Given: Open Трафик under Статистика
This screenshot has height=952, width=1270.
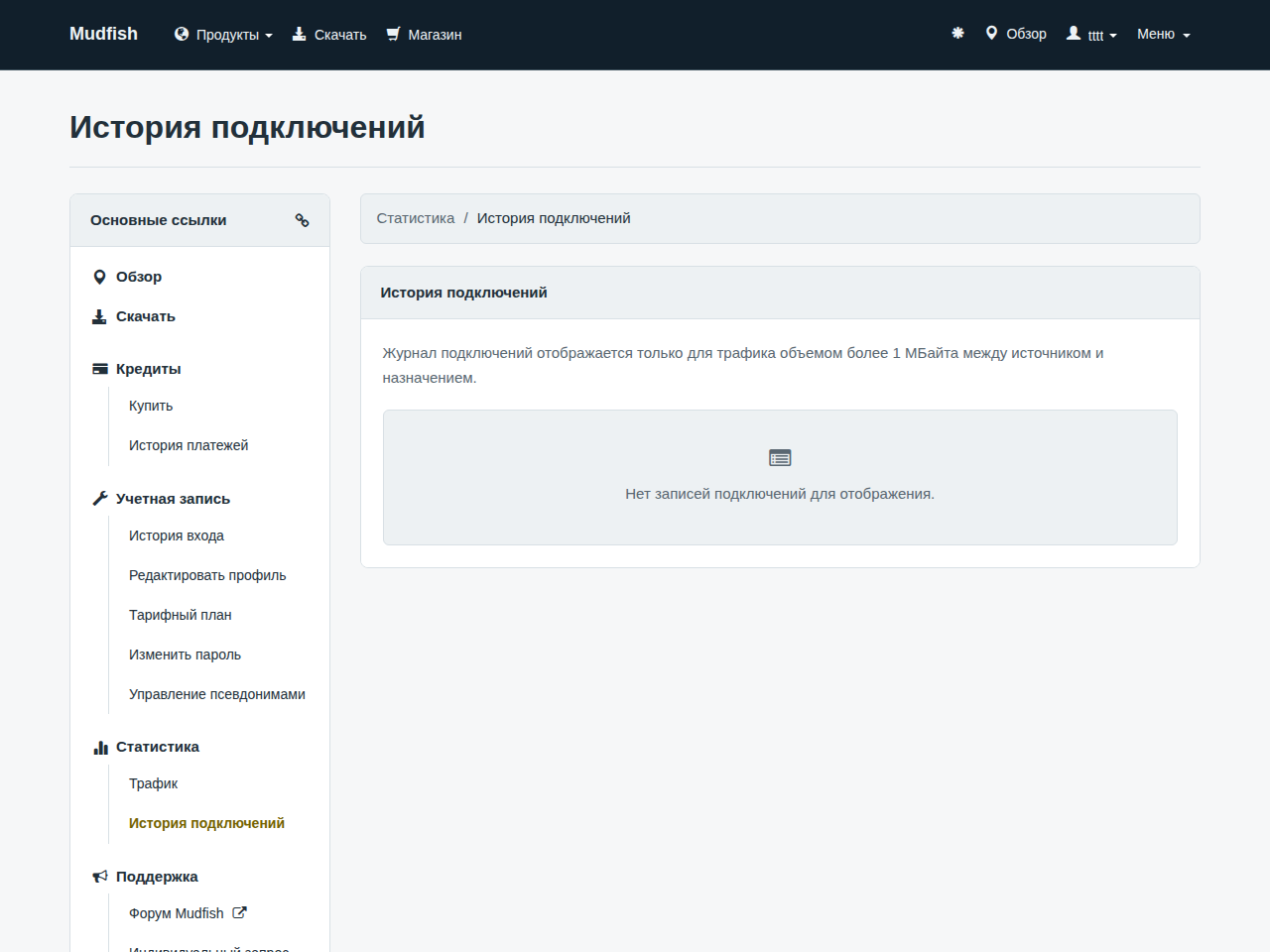Looking at the screenshot, I should tap(154, 783).
